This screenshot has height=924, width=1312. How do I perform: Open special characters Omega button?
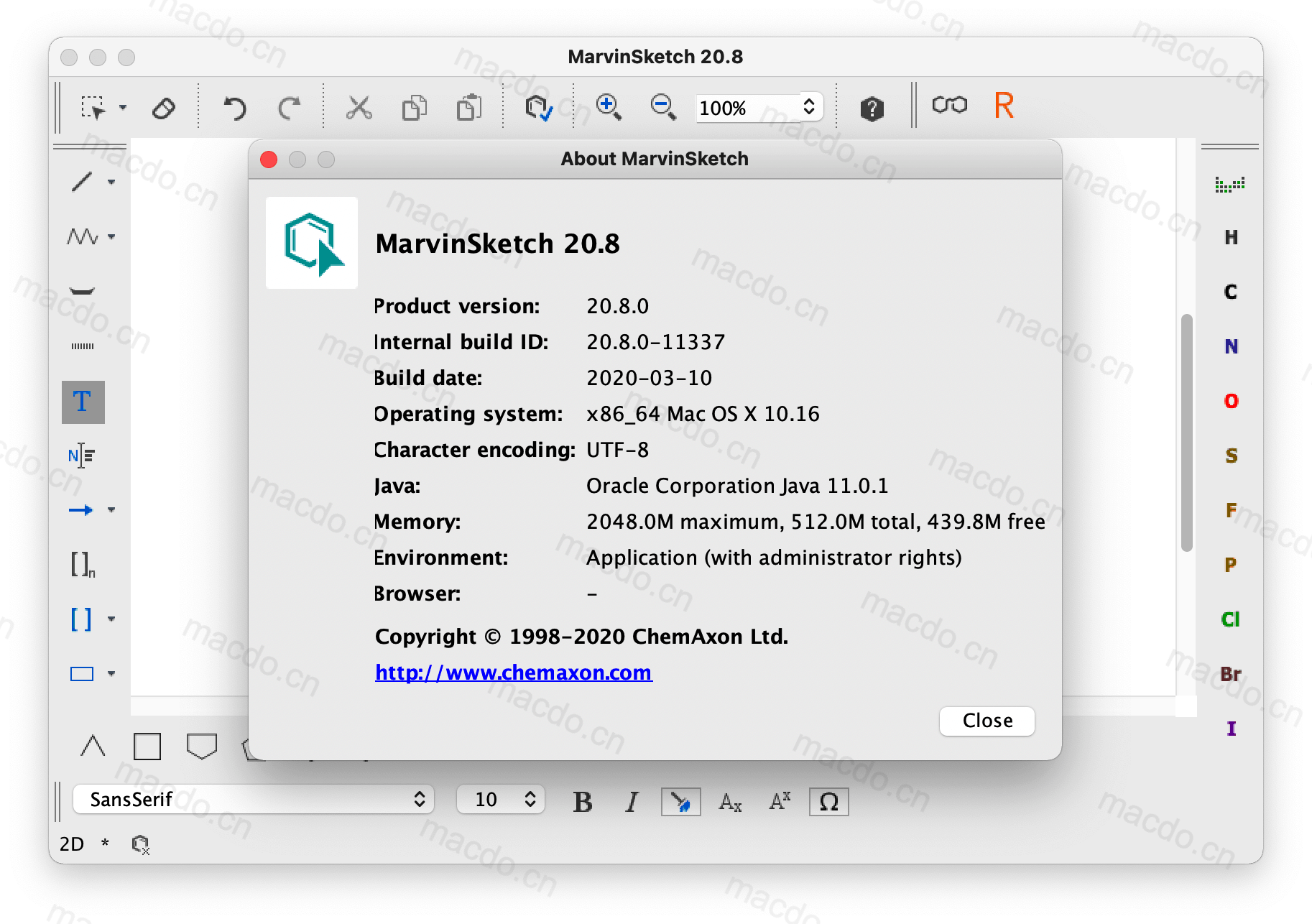click(828, 802)
